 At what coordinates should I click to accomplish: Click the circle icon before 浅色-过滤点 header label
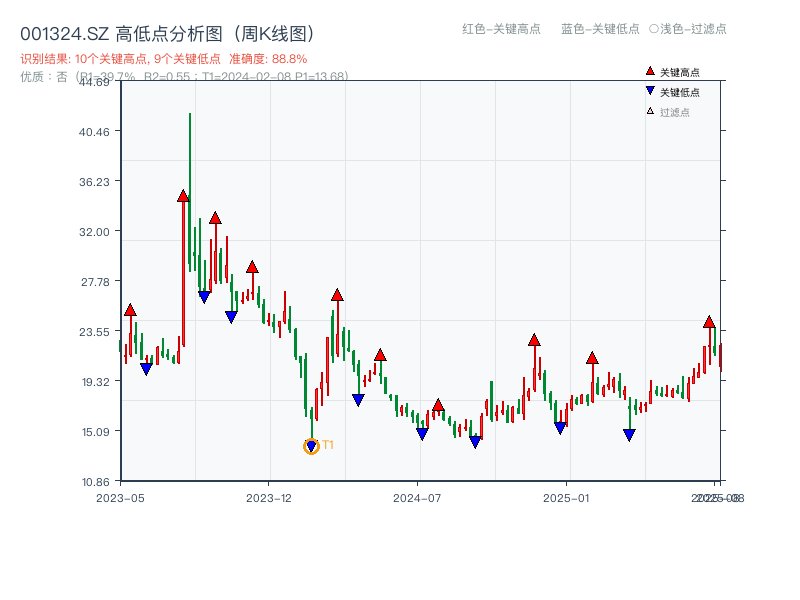click(x=653, y=30)
